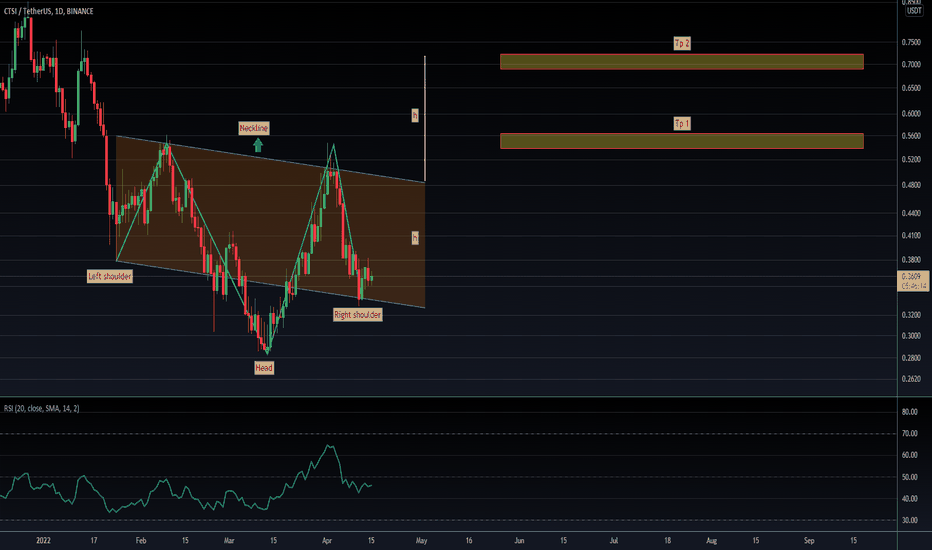
Task: Click the Aug label on time axis
Action: point(711,540)
